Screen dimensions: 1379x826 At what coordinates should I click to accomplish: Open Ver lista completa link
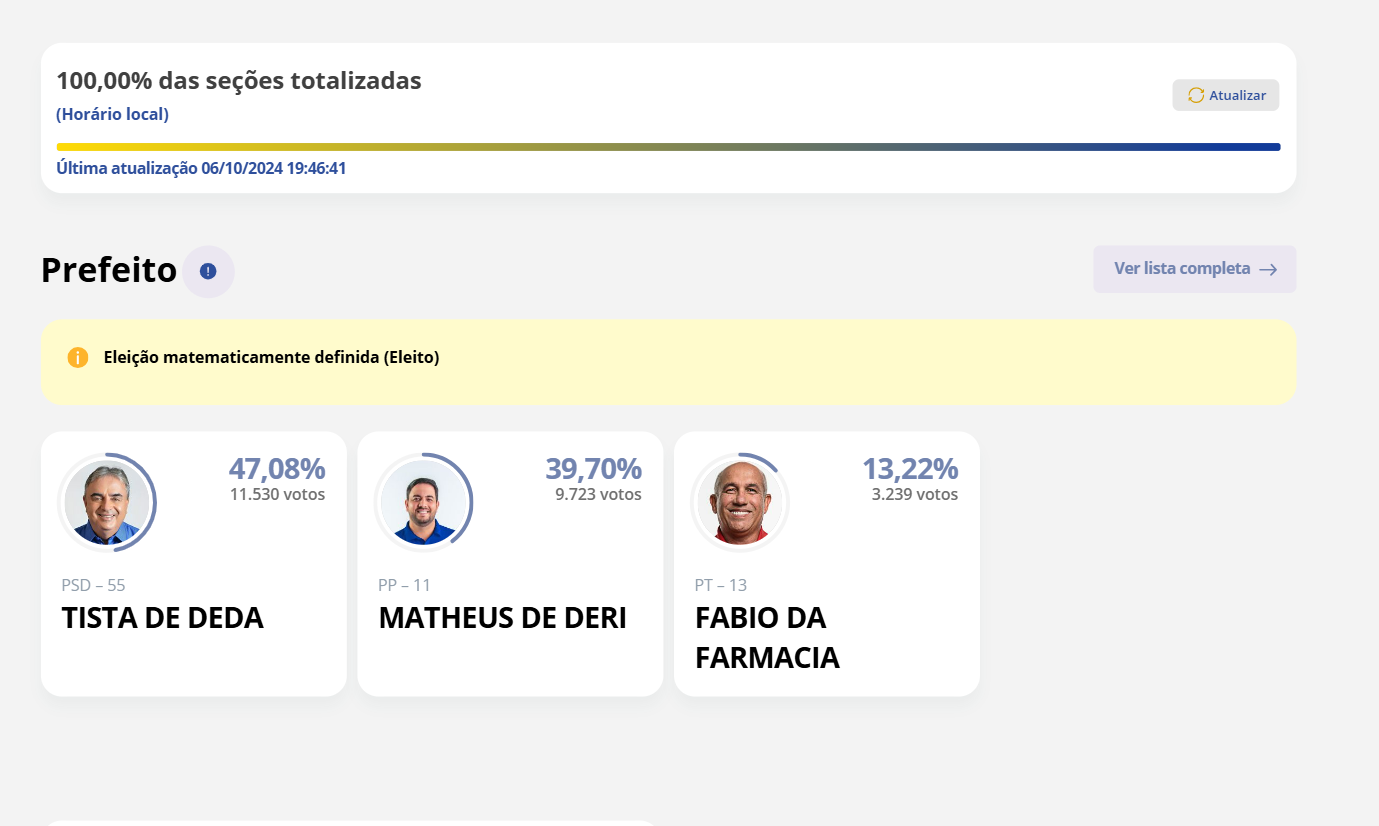pos(1195,269)
